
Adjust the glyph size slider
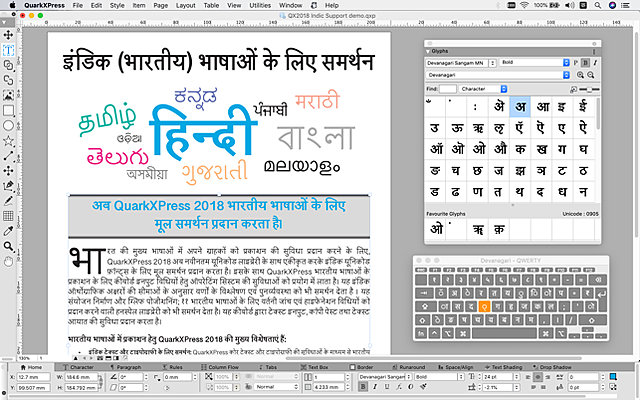coord(589,89)
